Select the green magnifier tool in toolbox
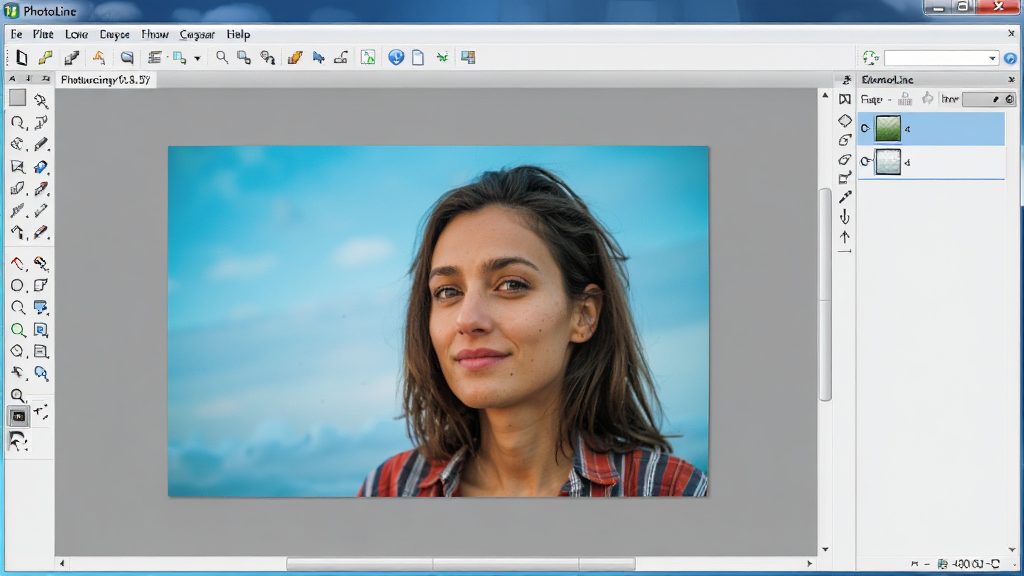Image resolution: width=1024 pixels, height=576 pixels. [18, 330]
